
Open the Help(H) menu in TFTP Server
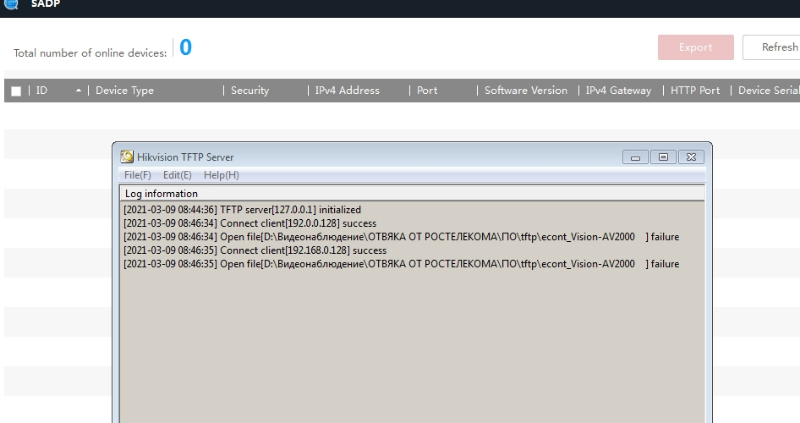(x=221, y=175)
